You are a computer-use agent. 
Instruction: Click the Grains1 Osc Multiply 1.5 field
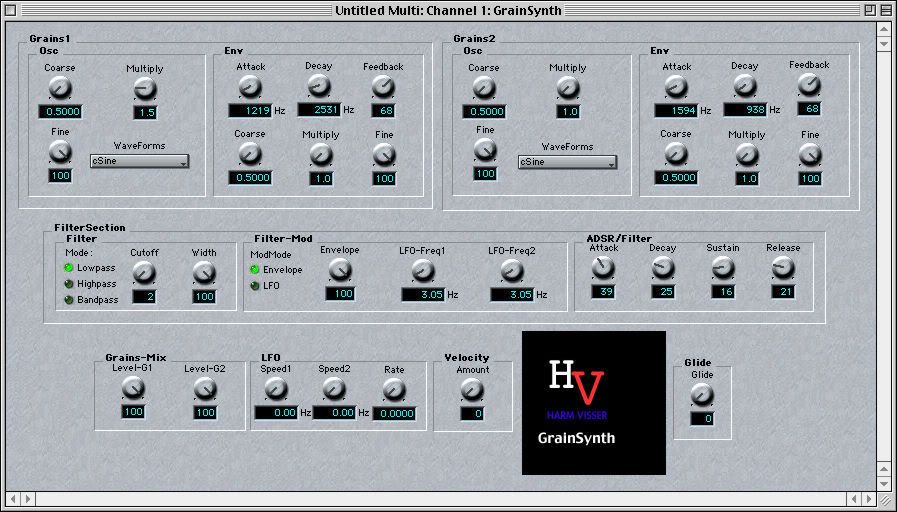(145, 113)
